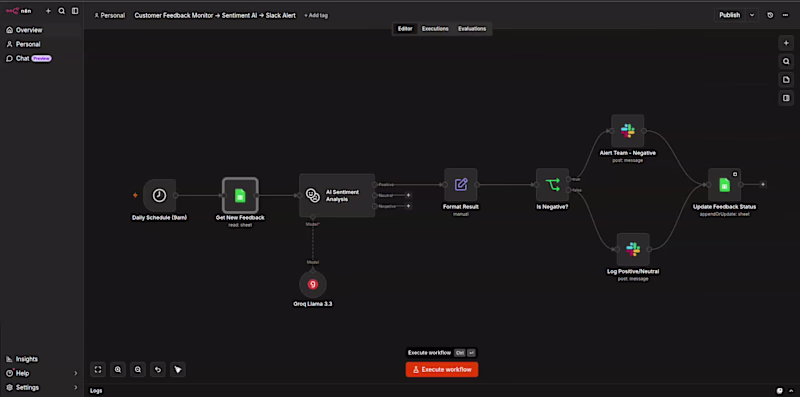Click plus after Update Feedback Status node

click(x=763, y=185)
